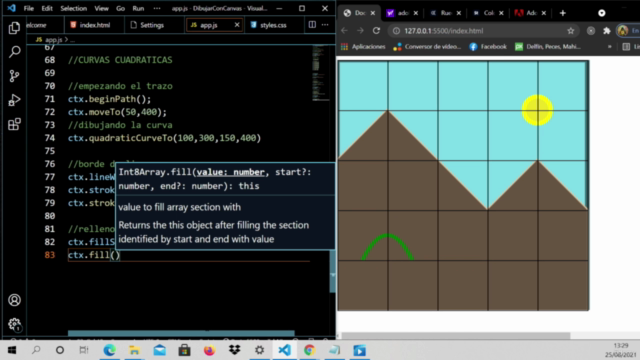The image size is (640, 360).
Task: Click the VS Code logo icon
Action: (x=11, y=8)
